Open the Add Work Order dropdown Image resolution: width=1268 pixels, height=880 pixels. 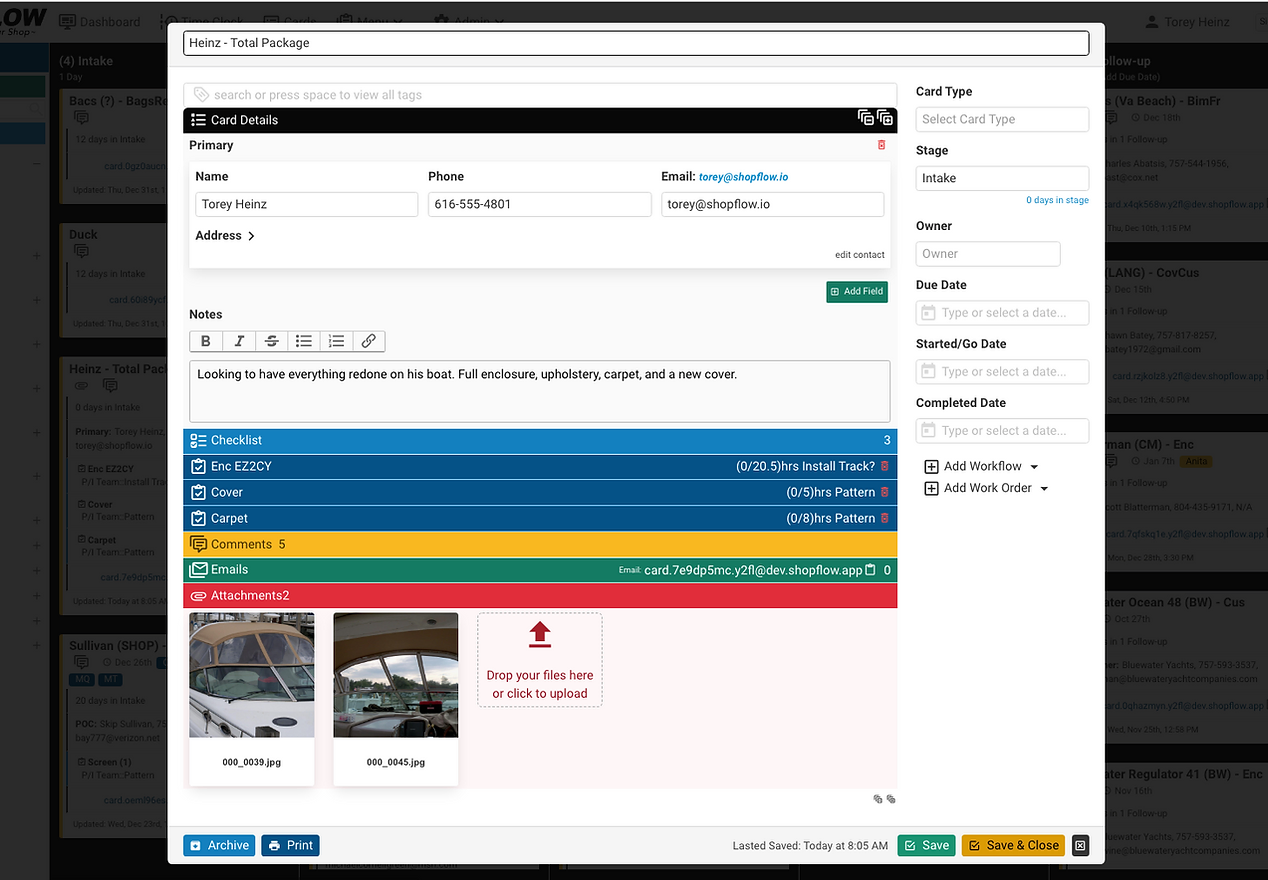[987, 488]
